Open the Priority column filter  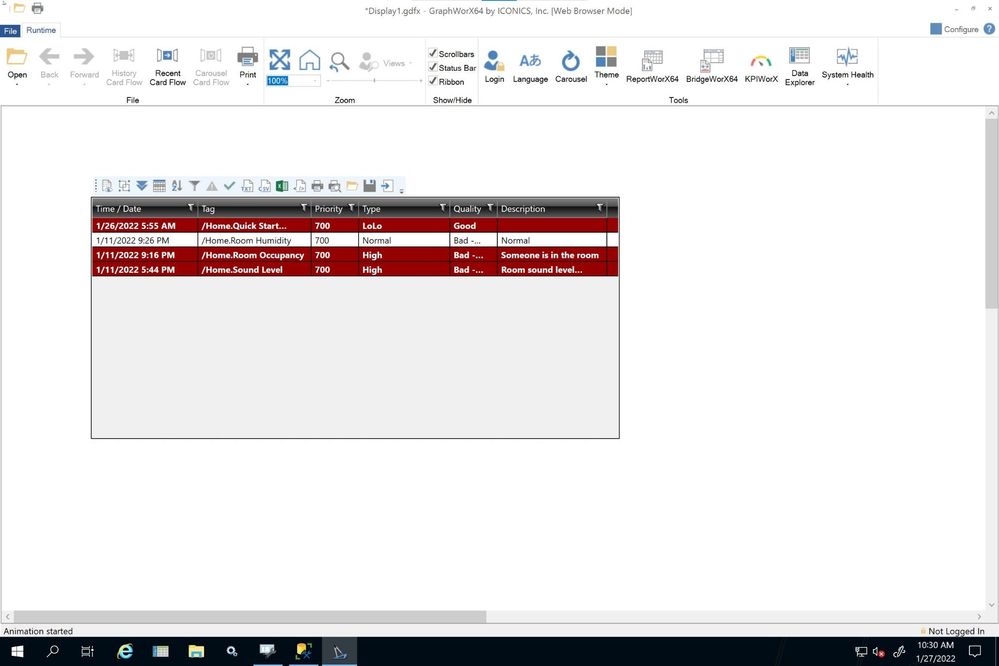(351, 208)
